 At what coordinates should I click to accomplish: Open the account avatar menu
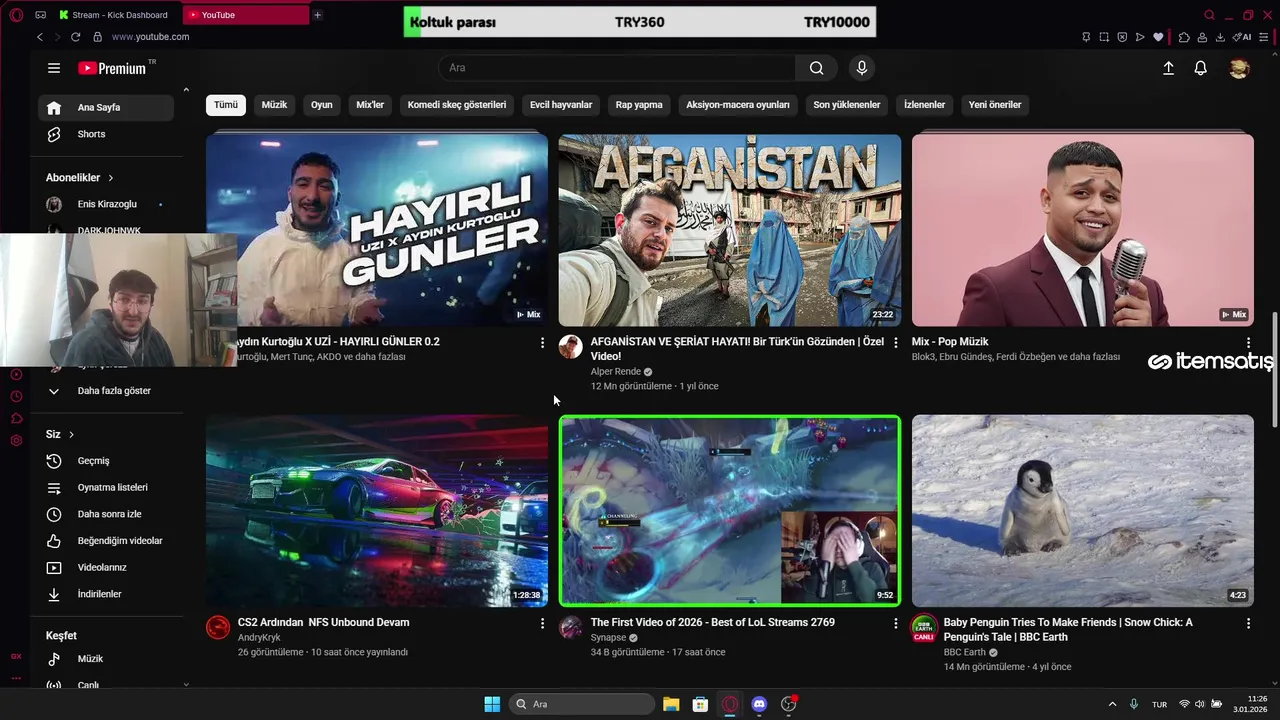1239,68
